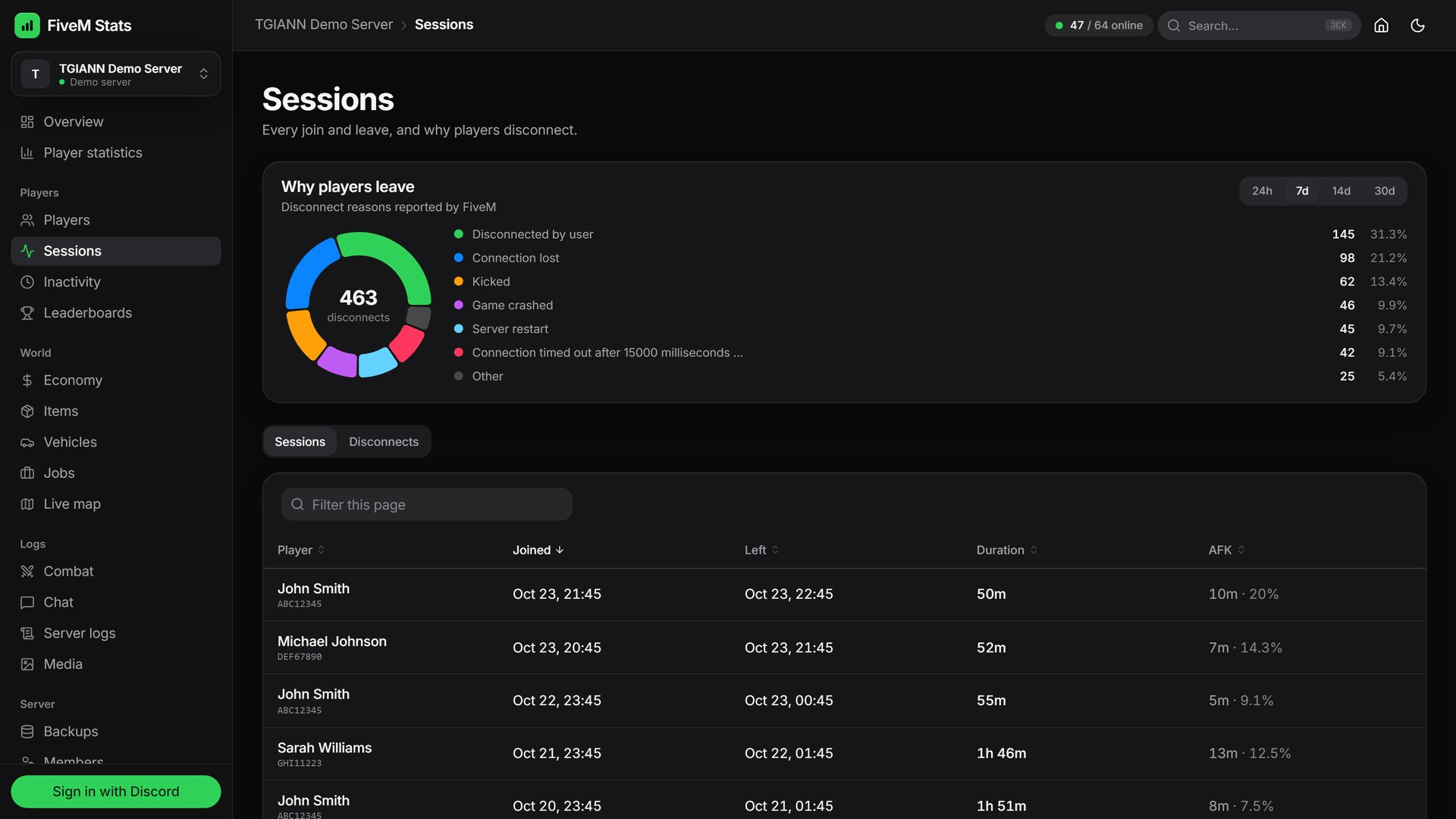Go to Player statistics page
The width and height of the screenshot is (1456, 819).
click(116, 152)
